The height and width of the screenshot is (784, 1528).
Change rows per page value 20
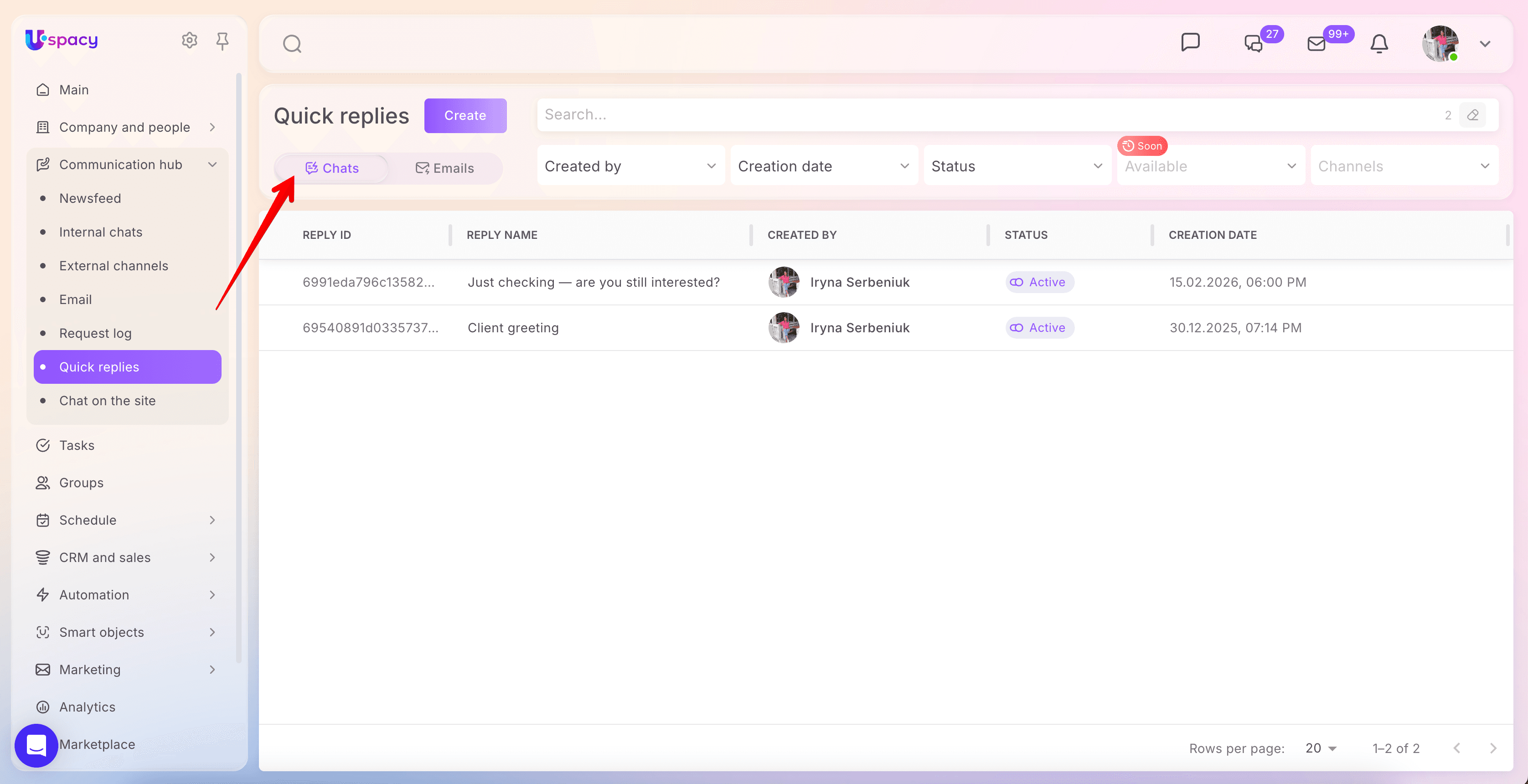tap(1321, 748)
